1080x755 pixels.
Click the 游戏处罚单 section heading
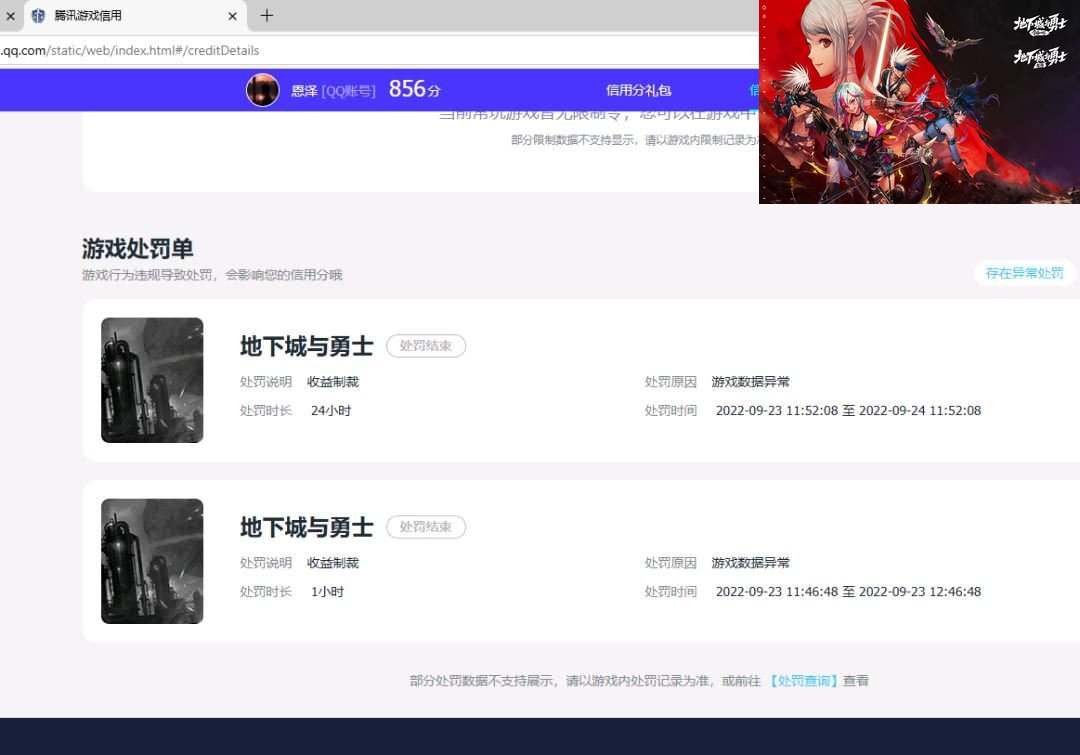click(137, 248)
